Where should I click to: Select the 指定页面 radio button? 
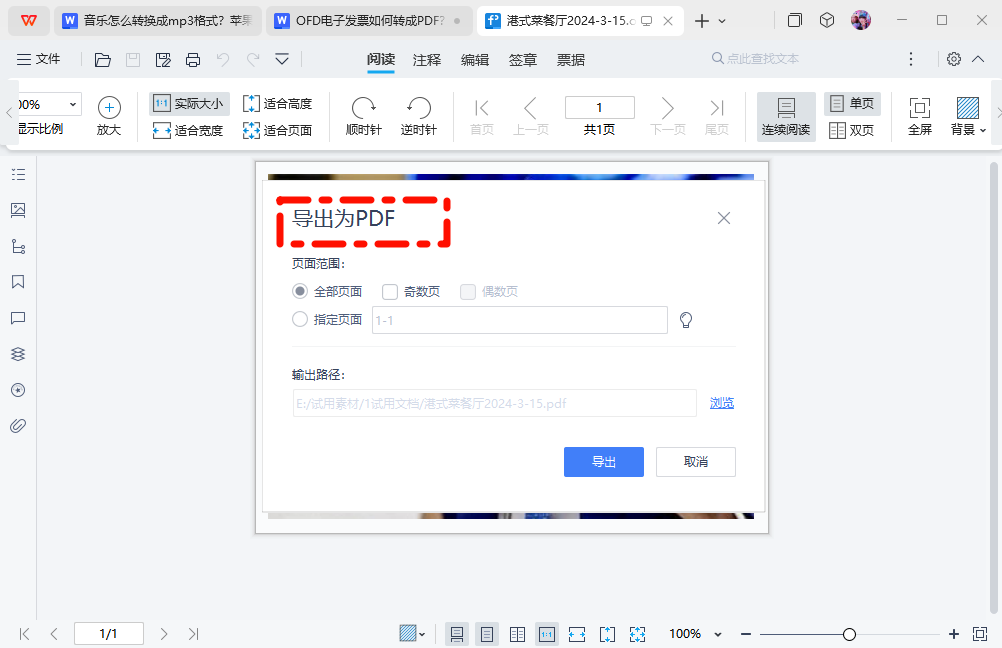(300, 320)
